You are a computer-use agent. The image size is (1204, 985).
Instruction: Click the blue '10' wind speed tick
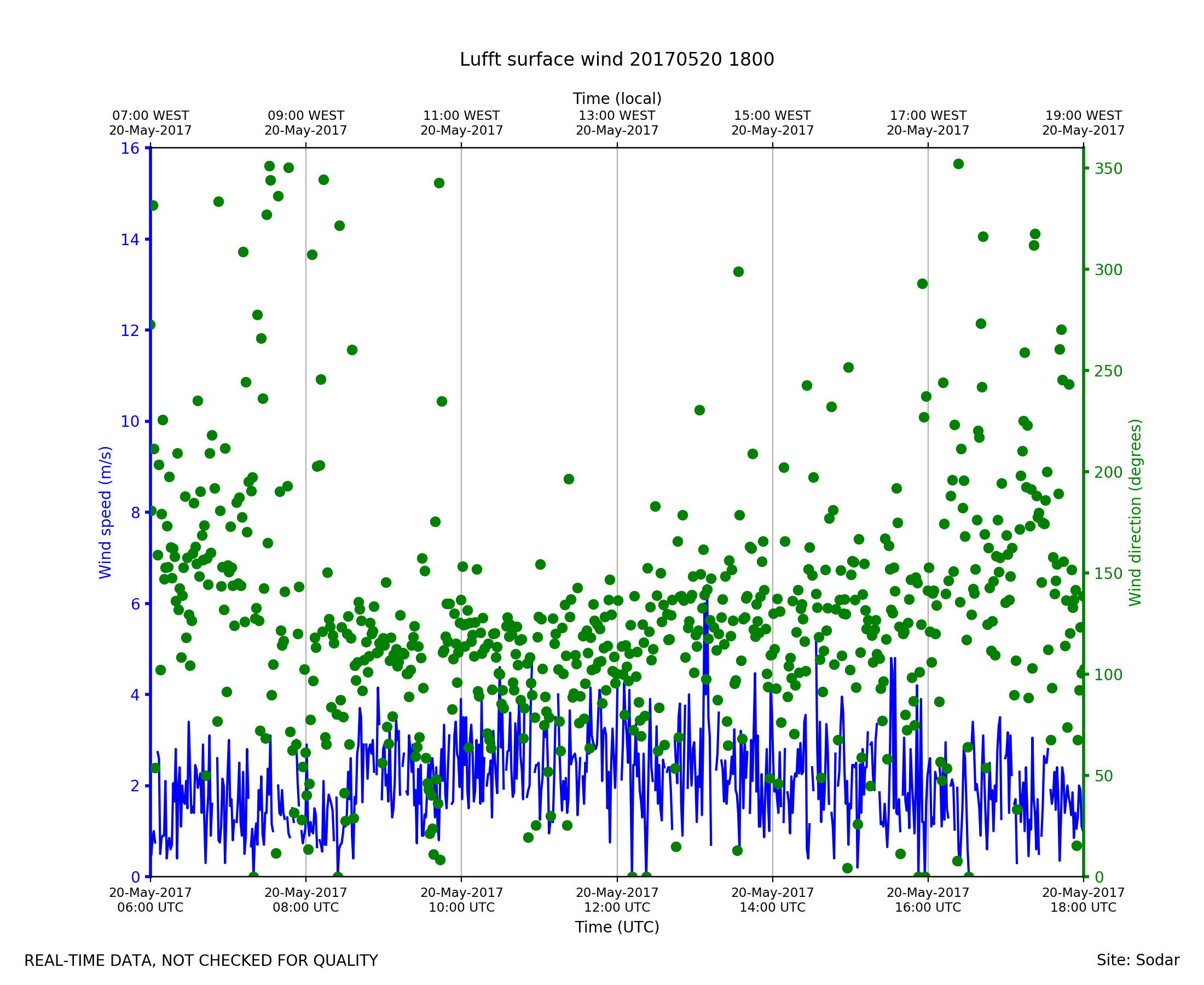(x=129, y=421)
